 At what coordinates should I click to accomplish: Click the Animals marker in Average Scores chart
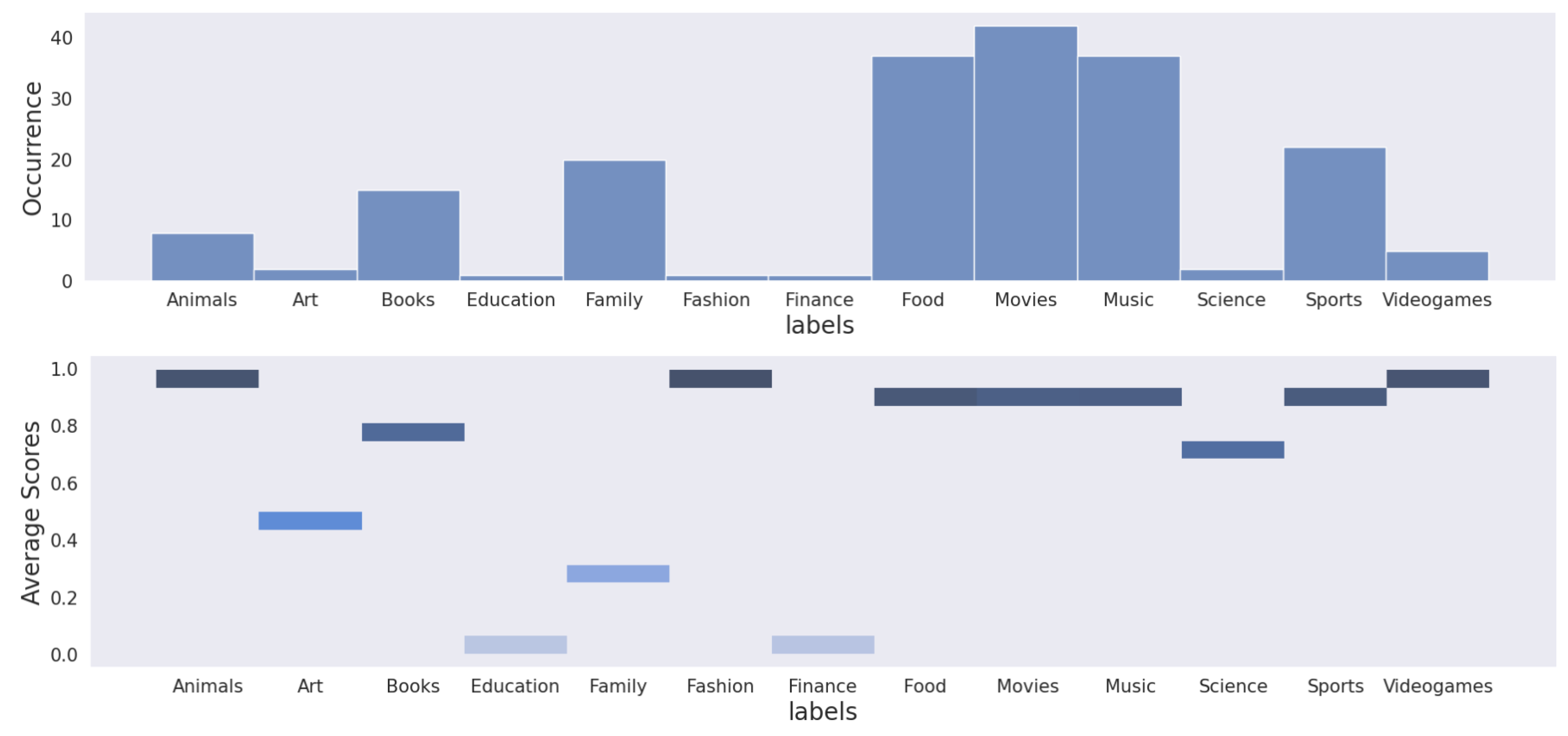point(207,378)
